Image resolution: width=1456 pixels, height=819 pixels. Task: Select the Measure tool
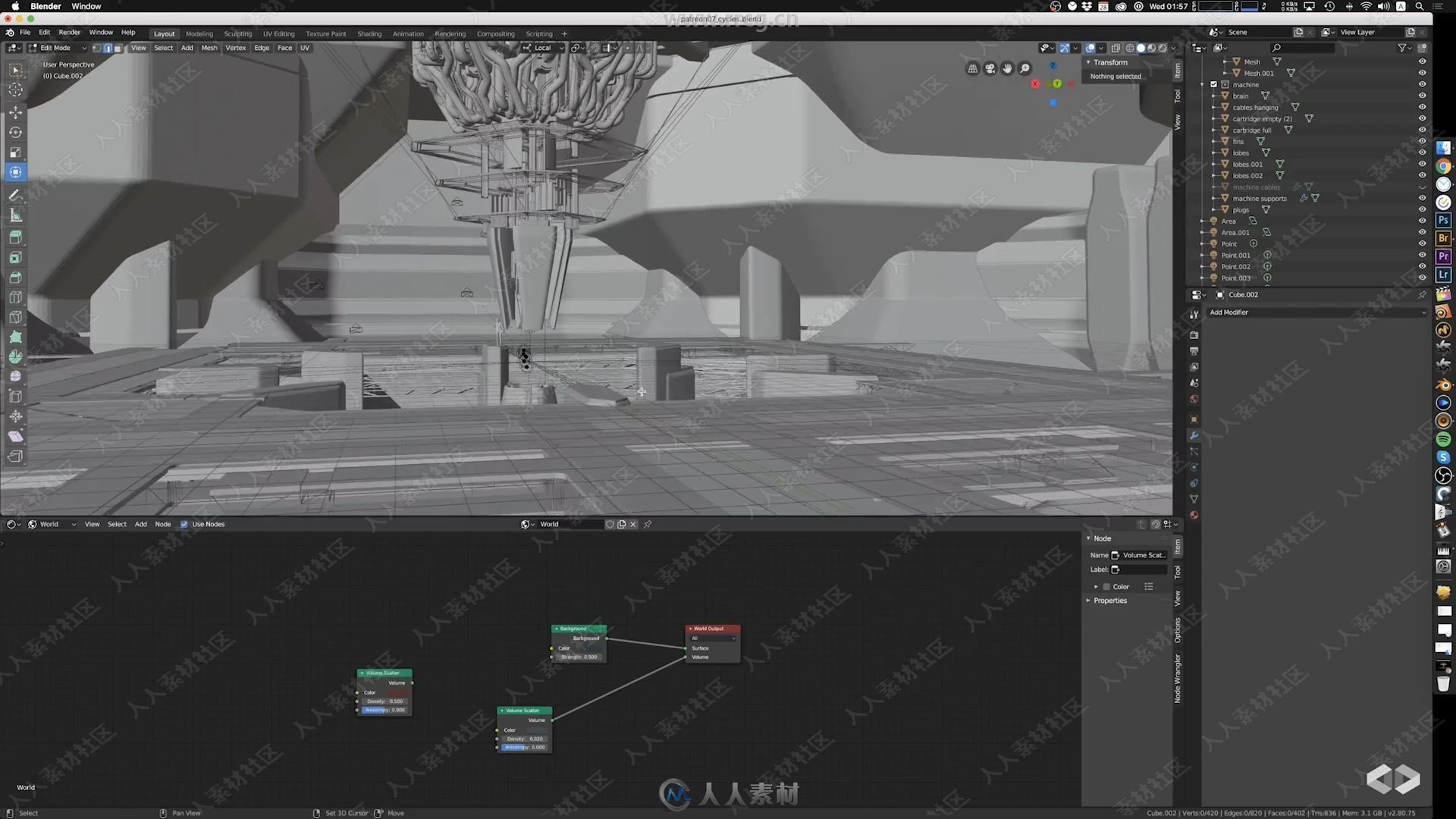point(15,215)
